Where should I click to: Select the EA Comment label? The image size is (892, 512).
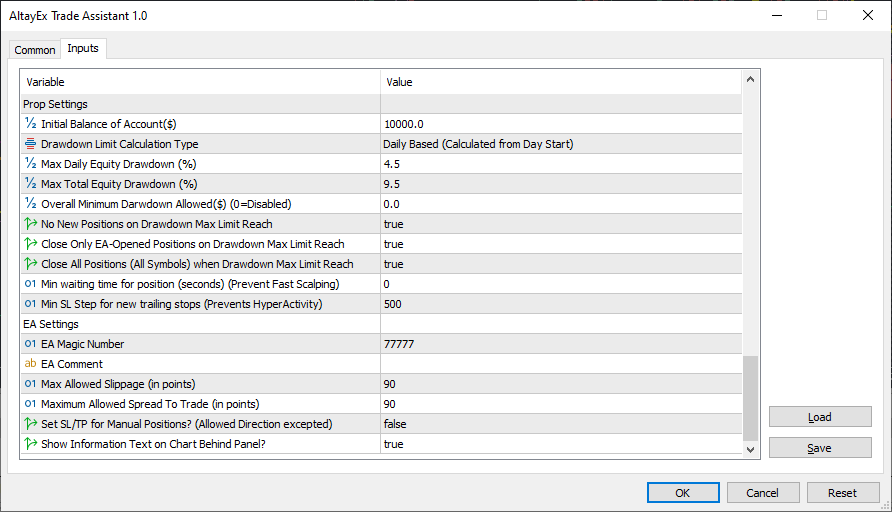(x=72, y=364)
